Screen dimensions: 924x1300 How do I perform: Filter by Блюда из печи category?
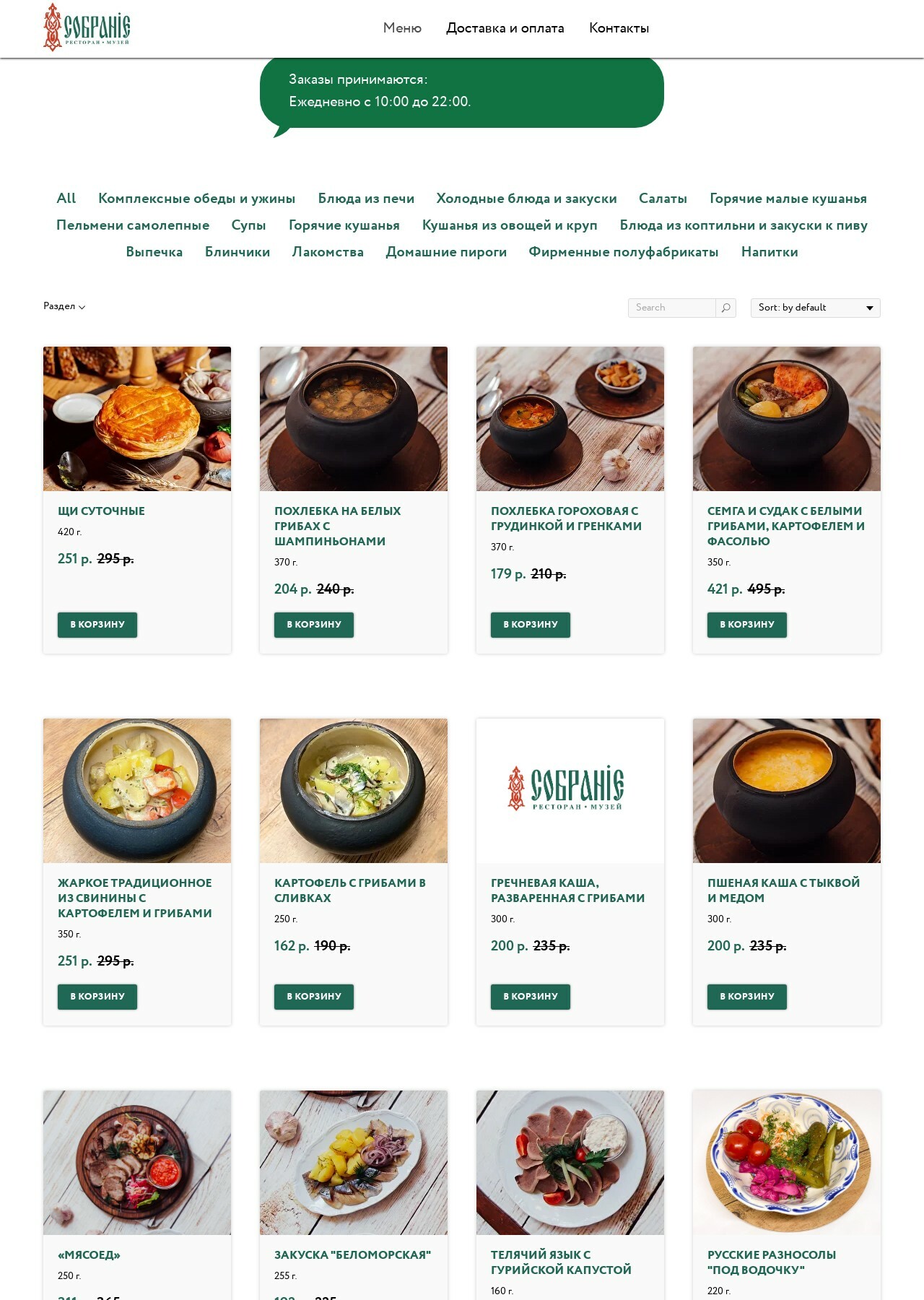click(x=366, y=199)
